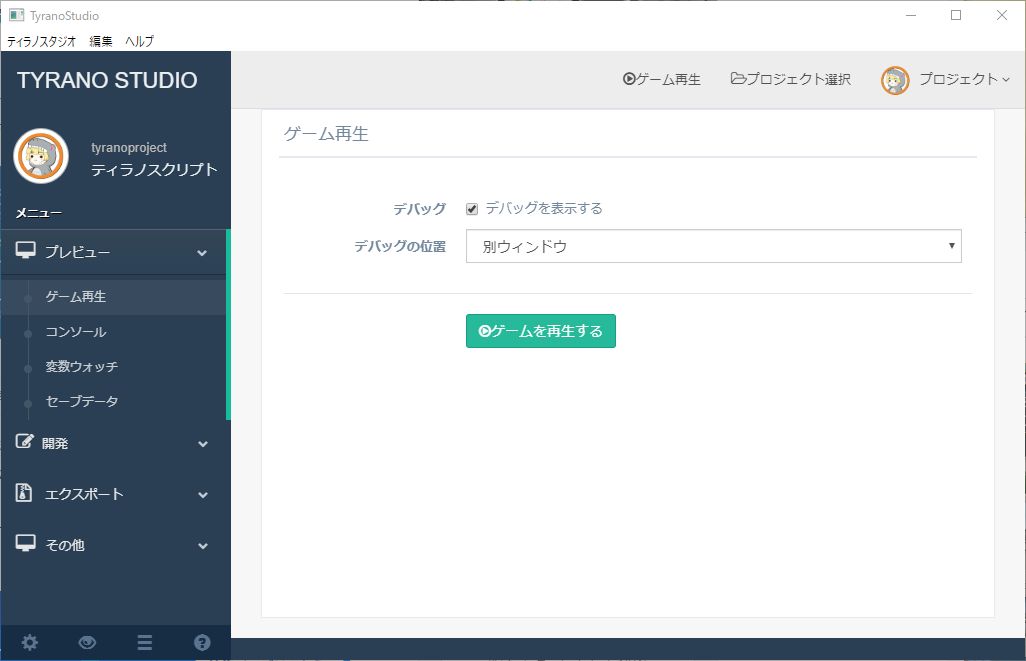Click the monitor icon beside プレビュー
This screenshot has height=661, width=1026.
point(26,251)
